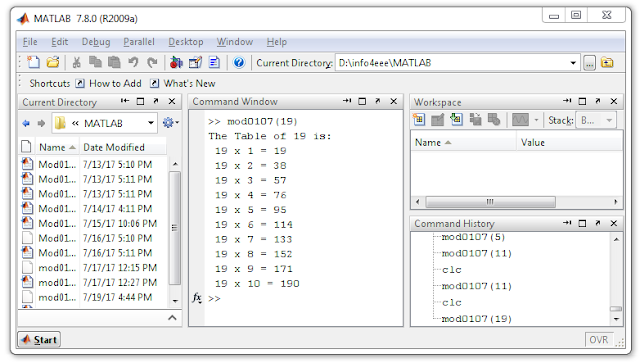Click the browse for folder ellipsis button
Image resolution: width=640 pixels, height=363 pixels.
pos(589,63)
